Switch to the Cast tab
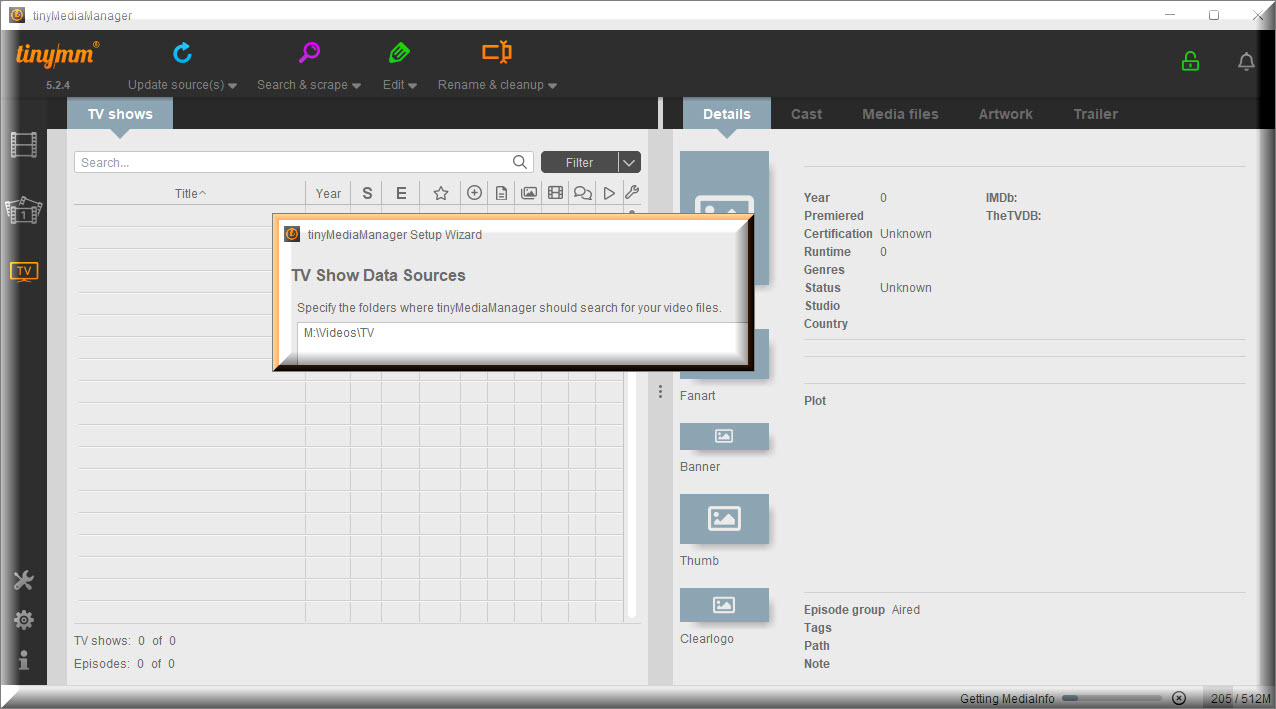The width and height of the screenshot is (1276, 709). pos(807,114)
